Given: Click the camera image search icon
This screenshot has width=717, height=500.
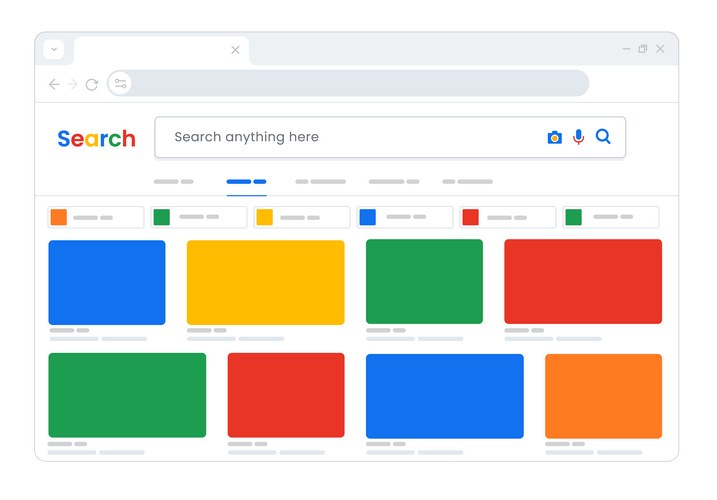Looking at the screenshot, I should (x=554, y=138).
